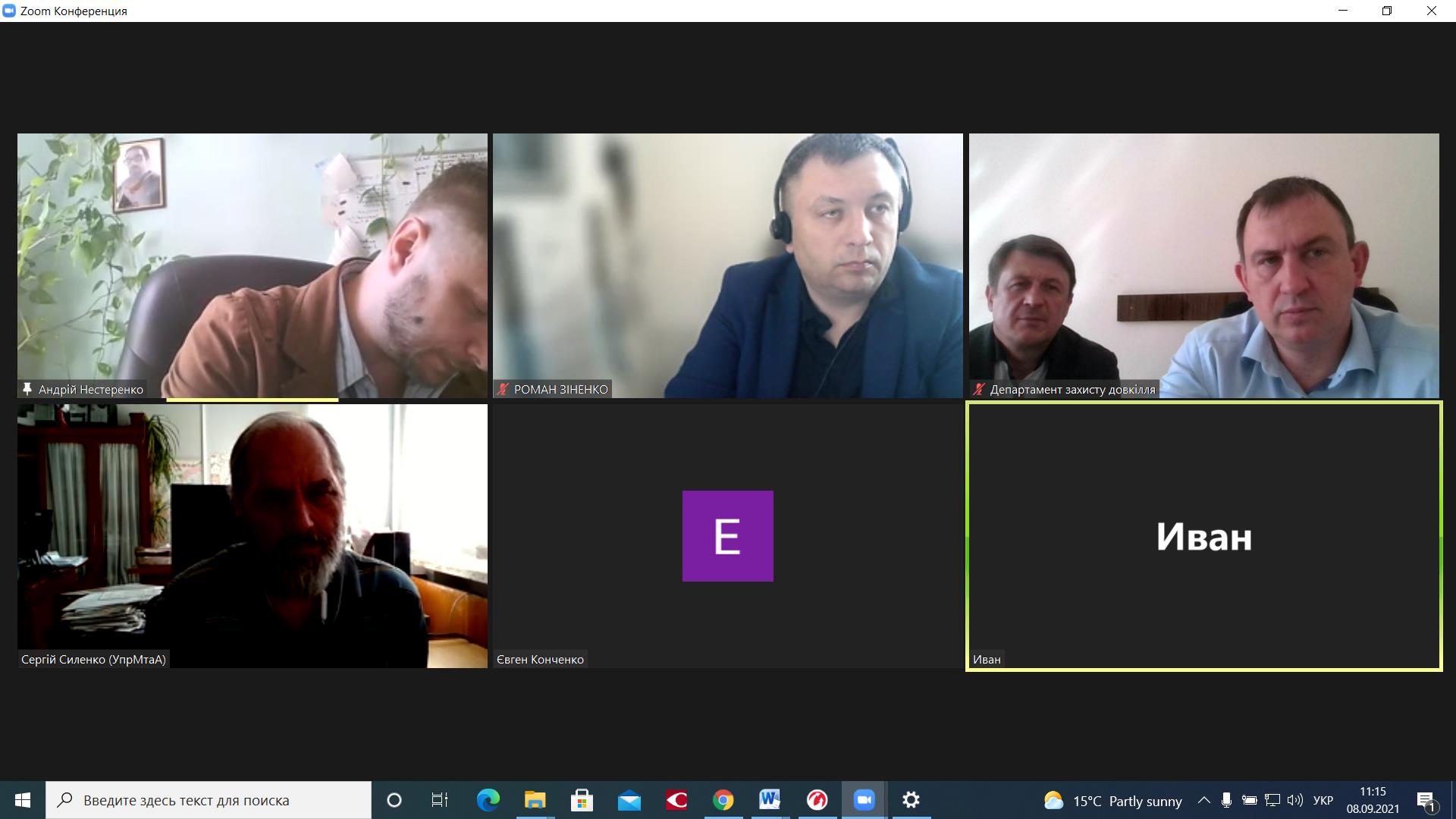Select the Сергій Силенко (УпрМтаА) video tile

(253, 536)
